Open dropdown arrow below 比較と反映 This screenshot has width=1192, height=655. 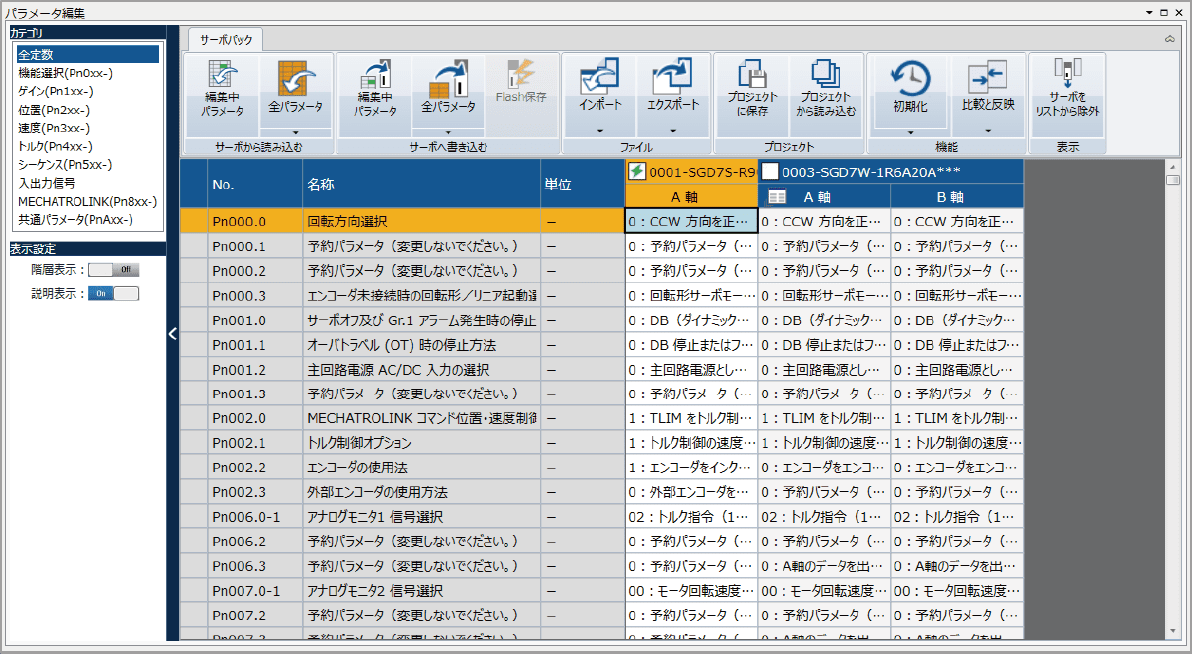pos(988,130)
